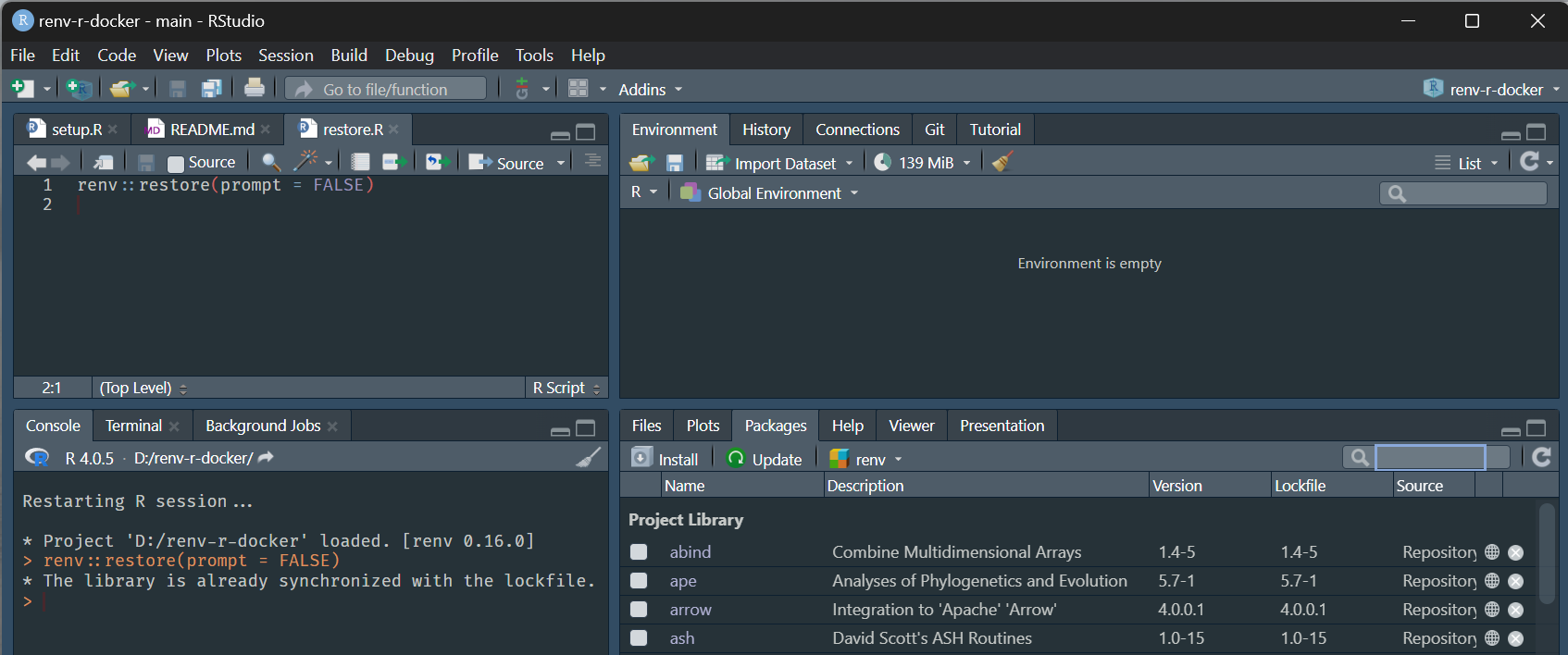
Task: Find and replace magnifier icon in editor
Action: [x=271, y=163]
